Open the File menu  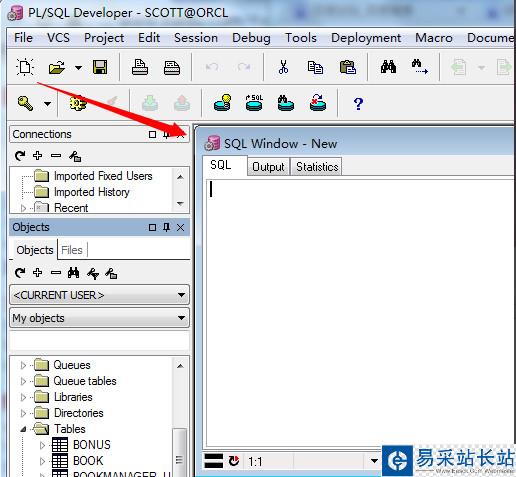(23, 38)
